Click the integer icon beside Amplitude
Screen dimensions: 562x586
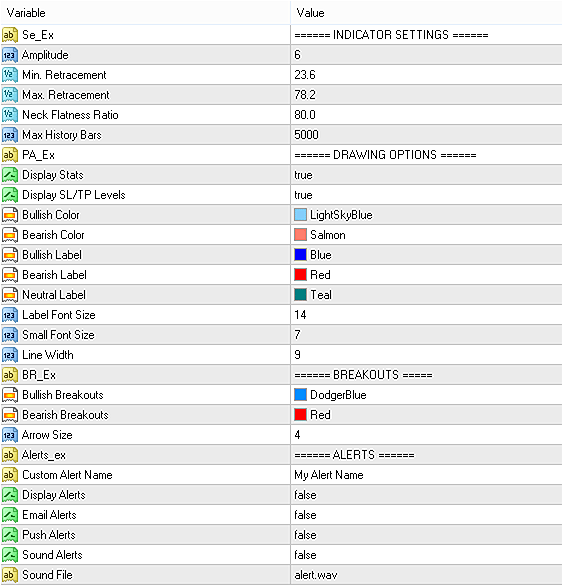(x=10, y=55)
